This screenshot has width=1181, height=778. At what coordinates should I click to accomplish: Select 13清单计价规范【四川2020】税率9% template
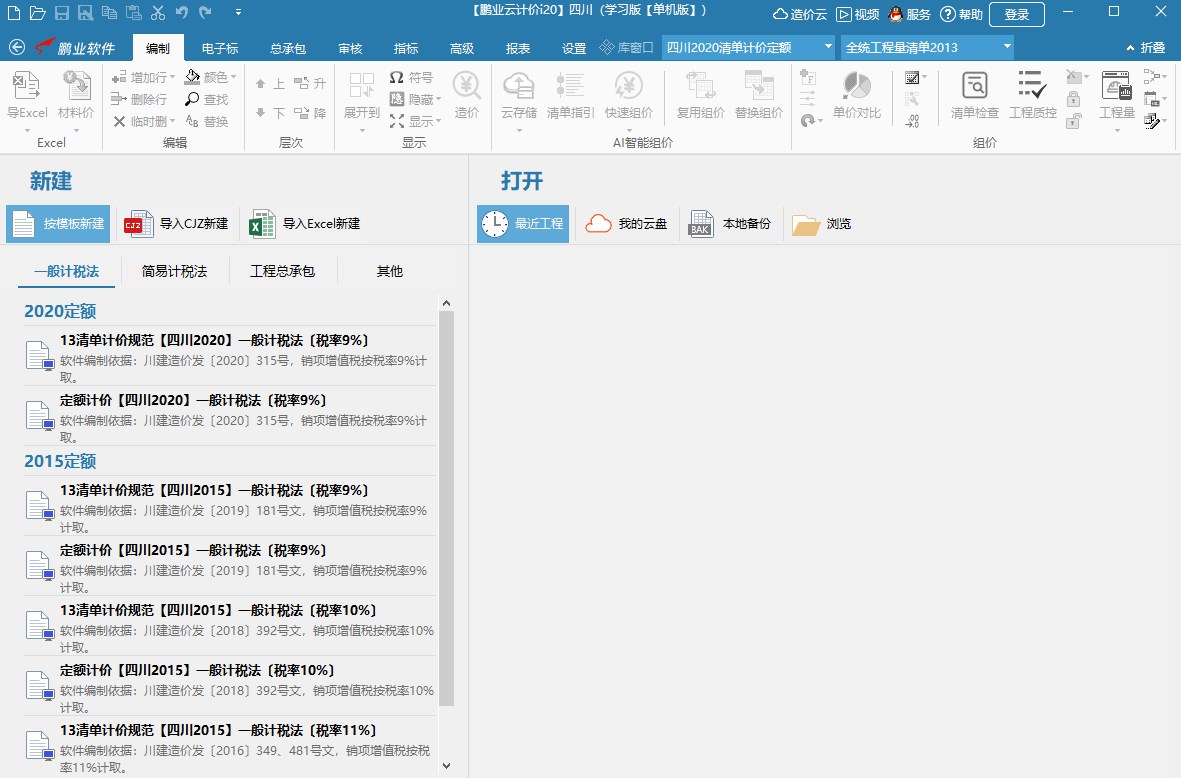tap(230, 356)
